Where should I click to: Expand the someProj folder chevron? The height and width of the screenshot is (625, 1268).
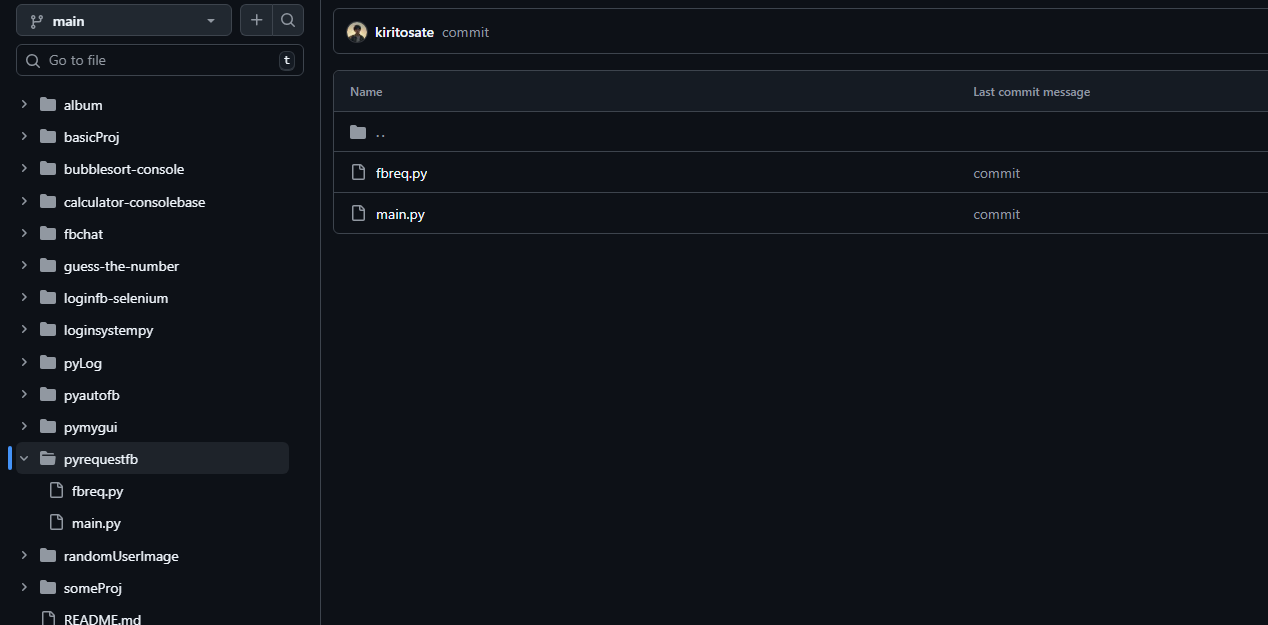pyautogui.click(x=24, y=588)
